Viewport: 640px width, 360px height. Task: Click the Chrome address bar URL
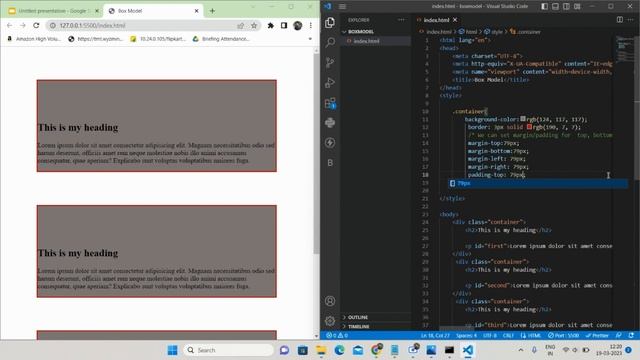tap(93, 25)
